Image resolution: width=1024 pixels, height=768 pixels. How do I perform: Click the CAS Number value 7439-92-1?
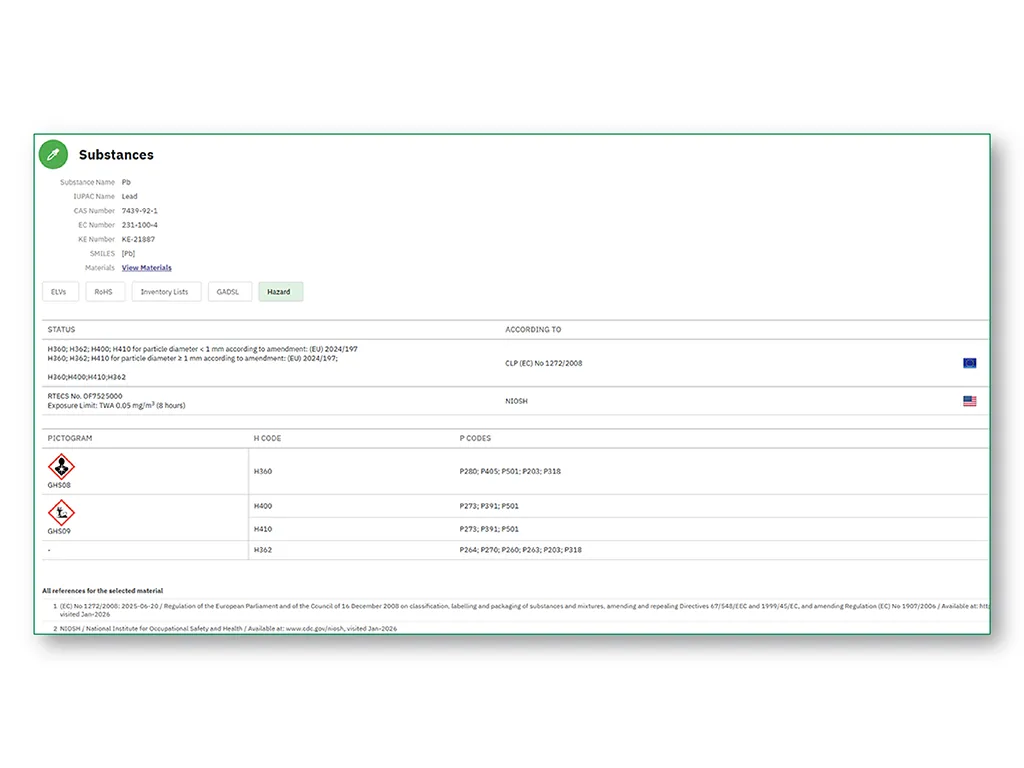[140, 211]
